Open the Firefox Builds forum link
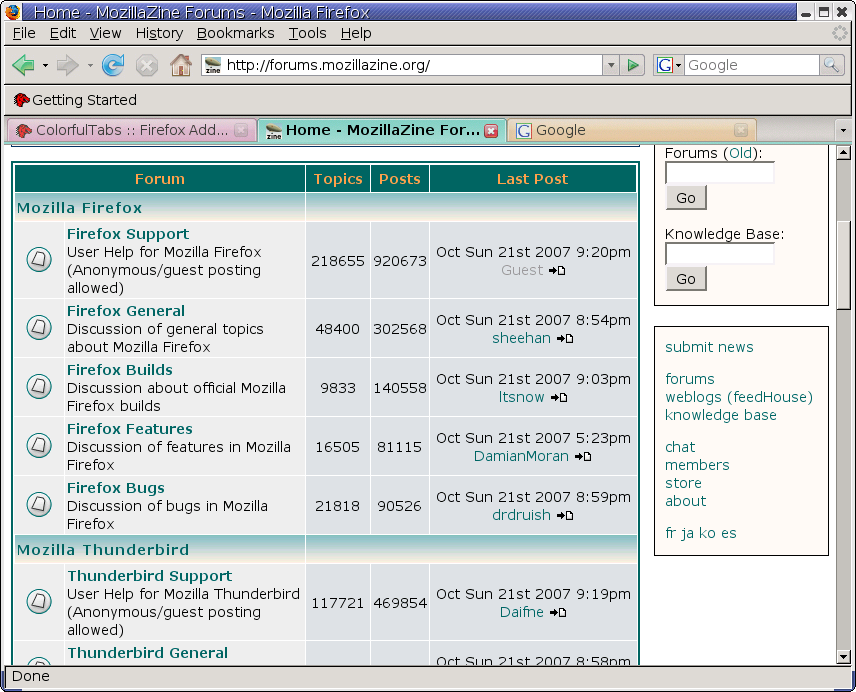The image size is (856, 692). pos(120,370)
